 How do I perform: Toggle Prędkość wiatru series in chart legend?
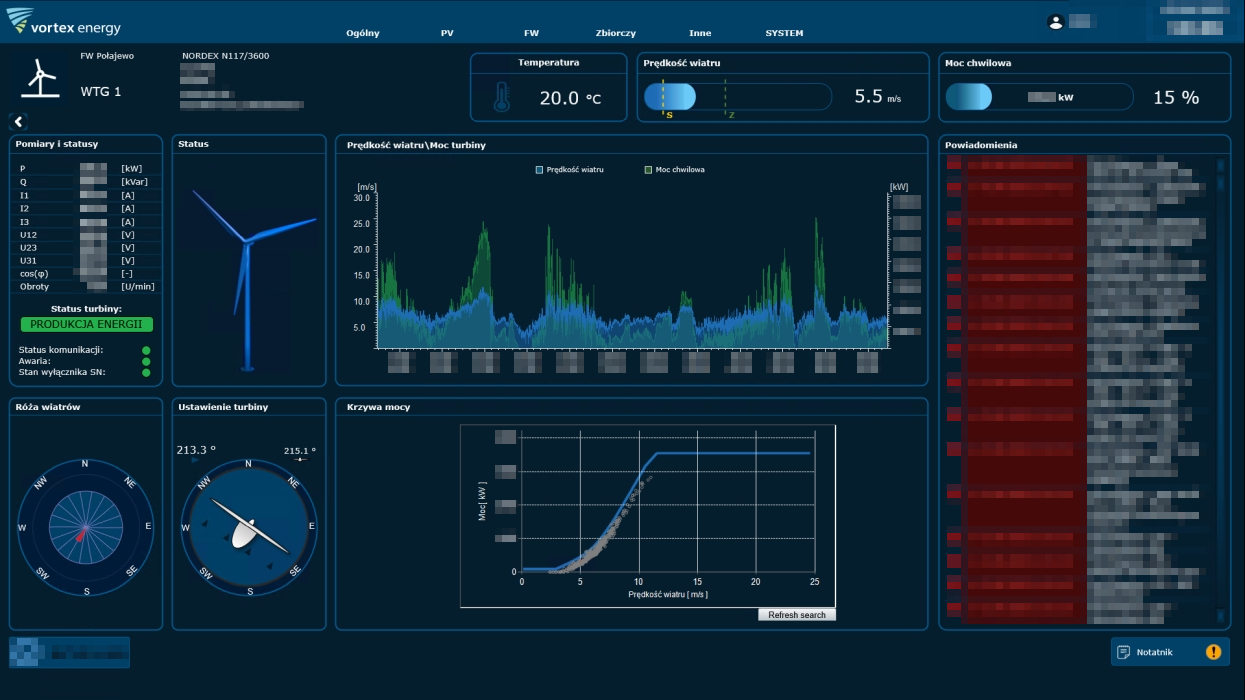[569, 170]
